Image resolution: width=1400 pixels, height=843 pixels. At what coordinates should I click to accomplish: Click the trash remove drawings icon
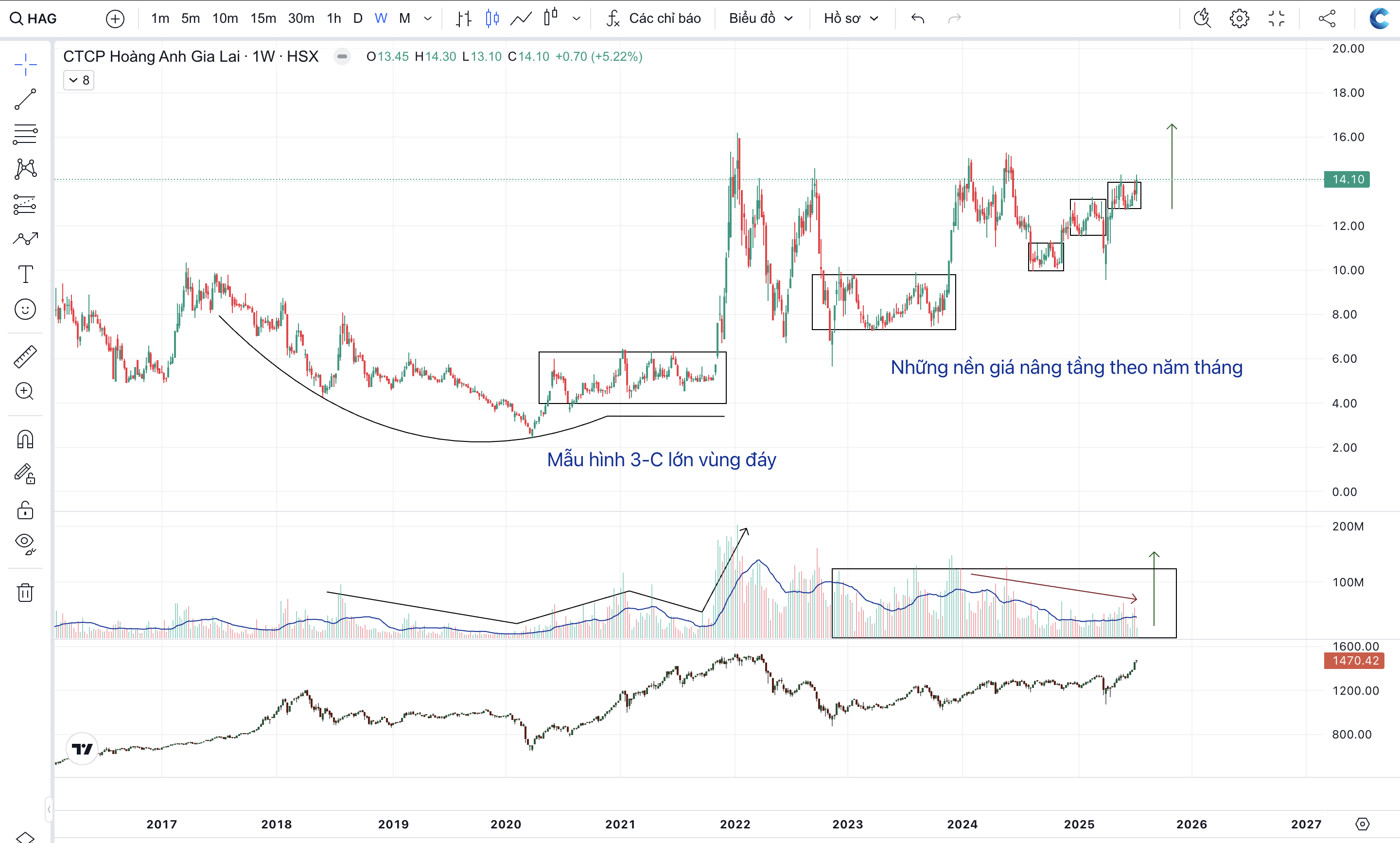click(25, 593)
